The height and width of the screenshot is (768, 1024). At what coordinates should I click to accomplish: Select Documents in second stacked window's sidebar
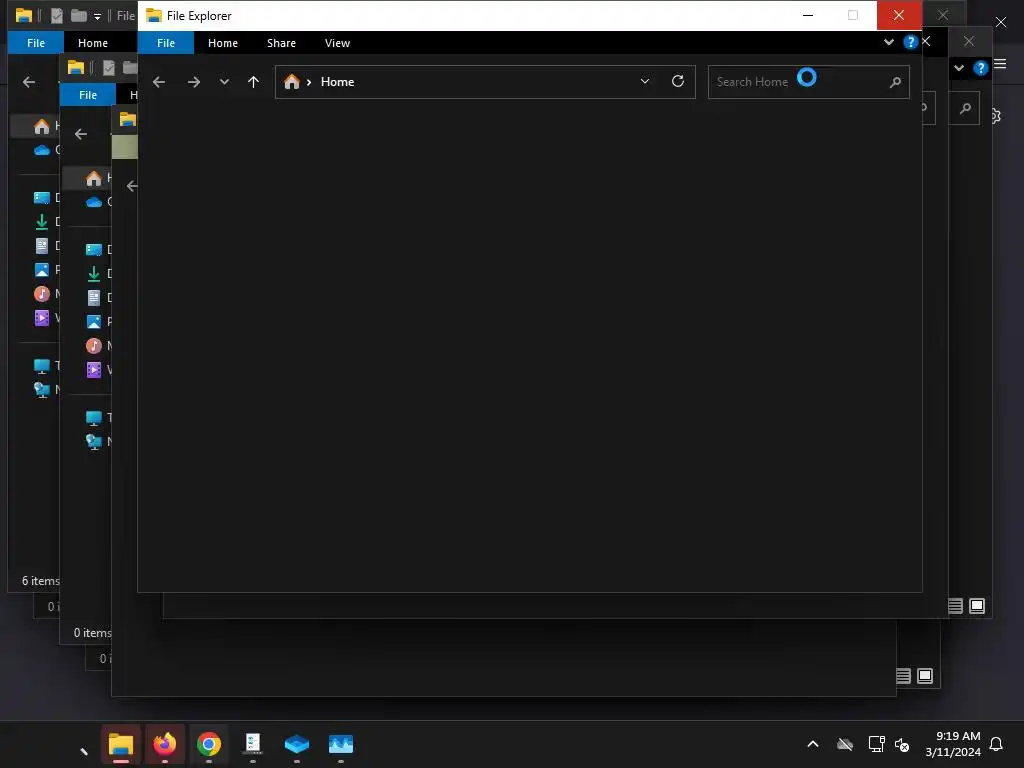(94, 298)
